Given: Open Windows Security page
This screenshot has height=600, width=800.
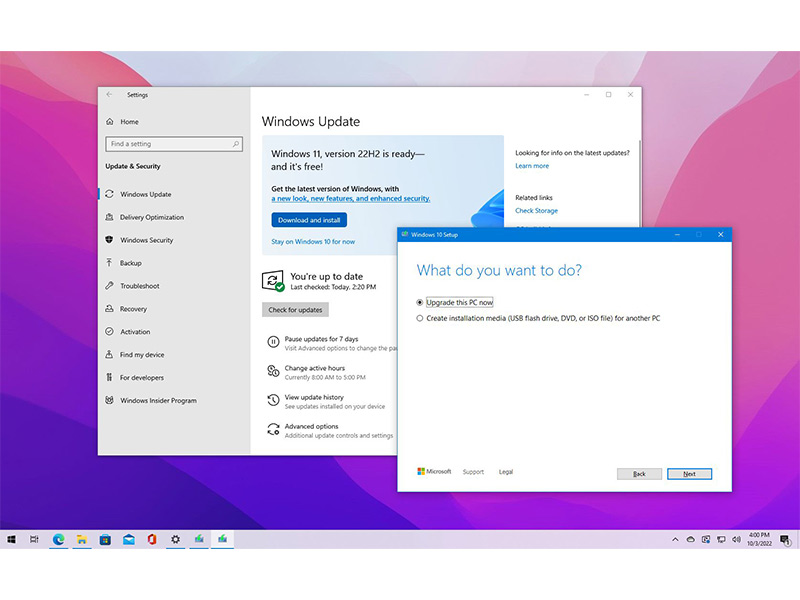Looking at the screenshot, I should tap(146, 240).
